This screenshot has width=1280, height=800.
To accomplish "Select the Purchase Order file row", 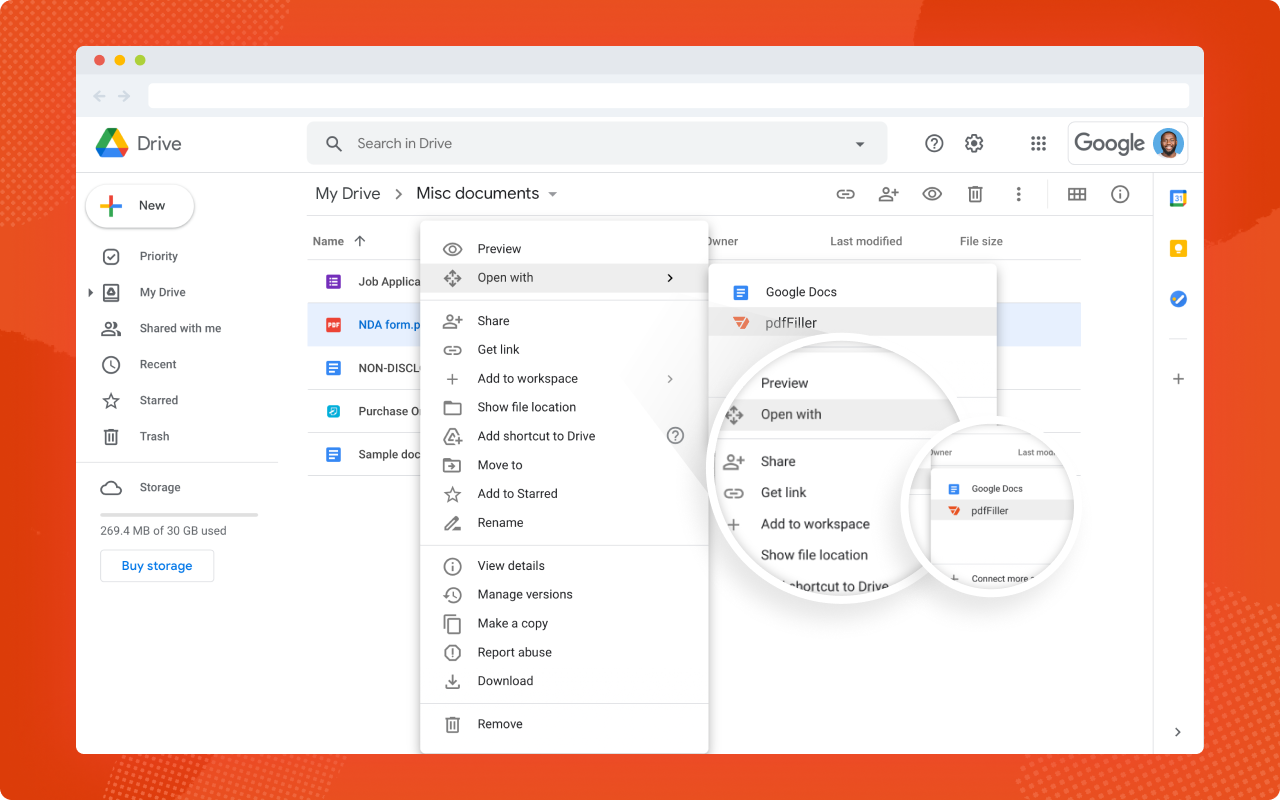I will 364,411.
